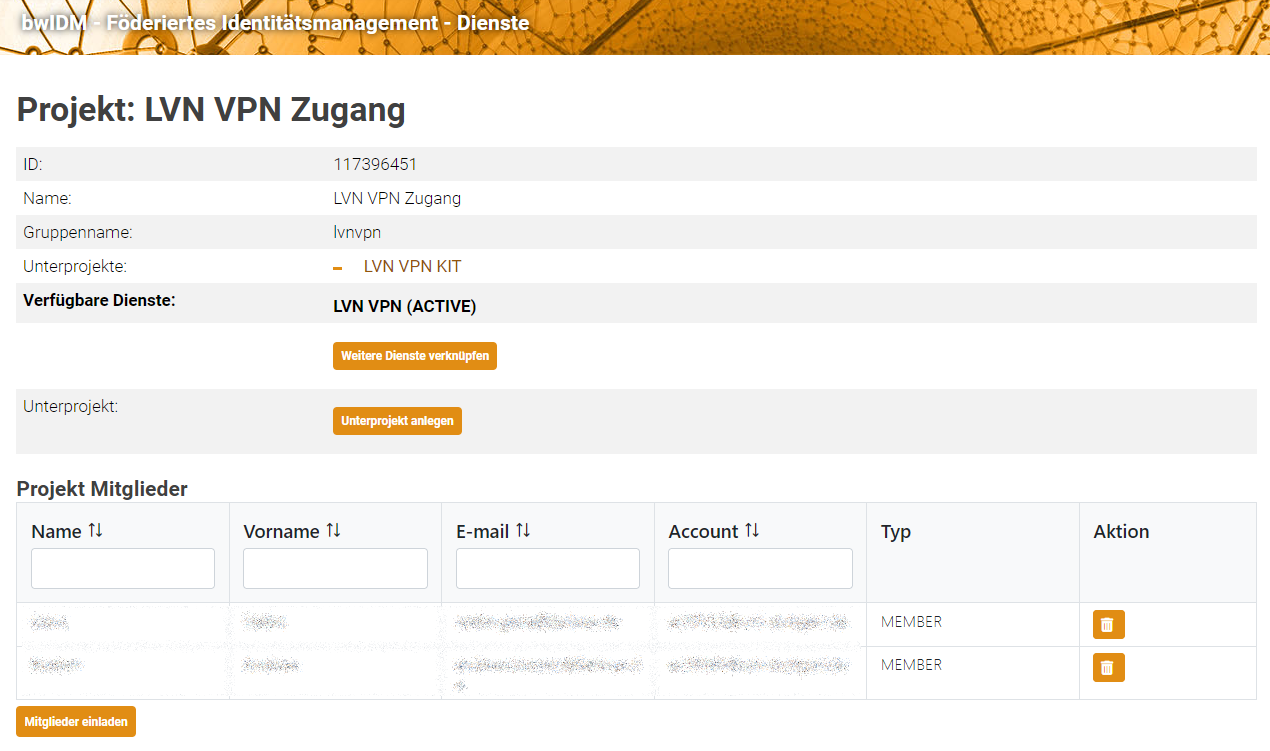Focus the Name filter text field

coord(123,568)
